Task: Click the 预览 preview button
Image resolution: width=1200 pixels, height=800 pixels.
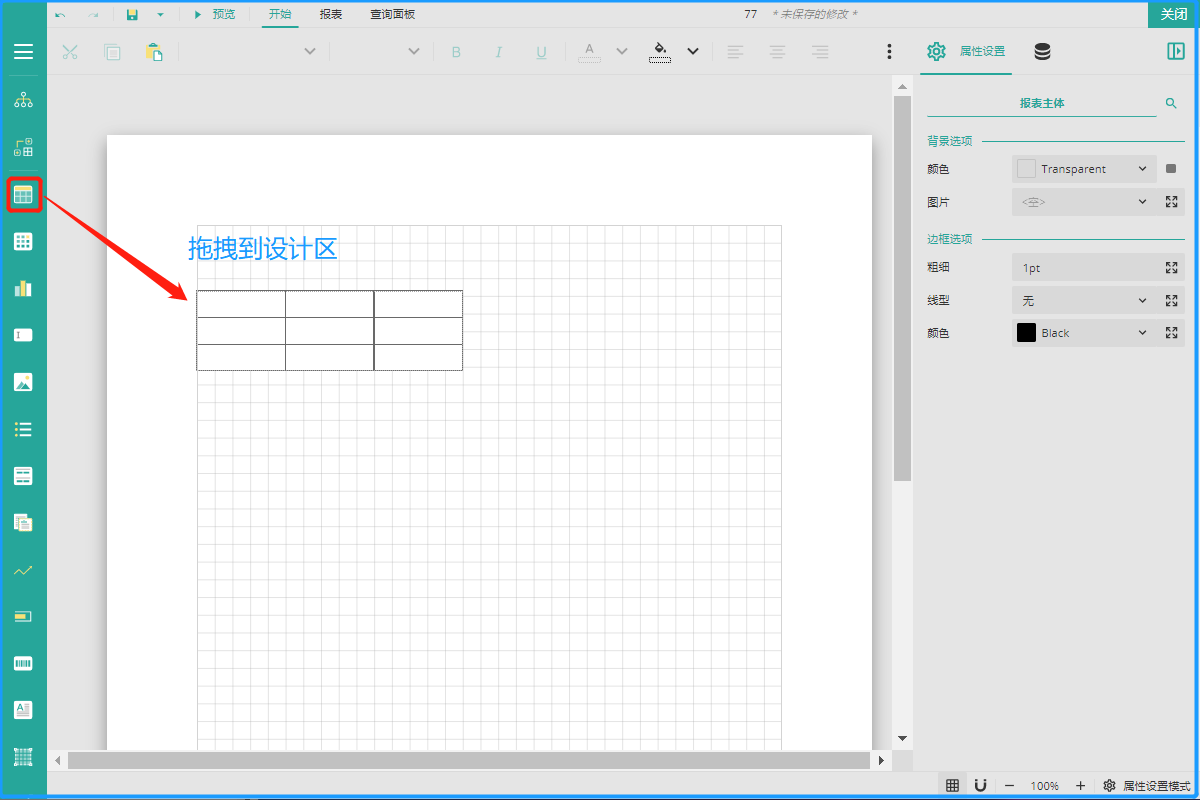Action: click(x=214, y=14)
